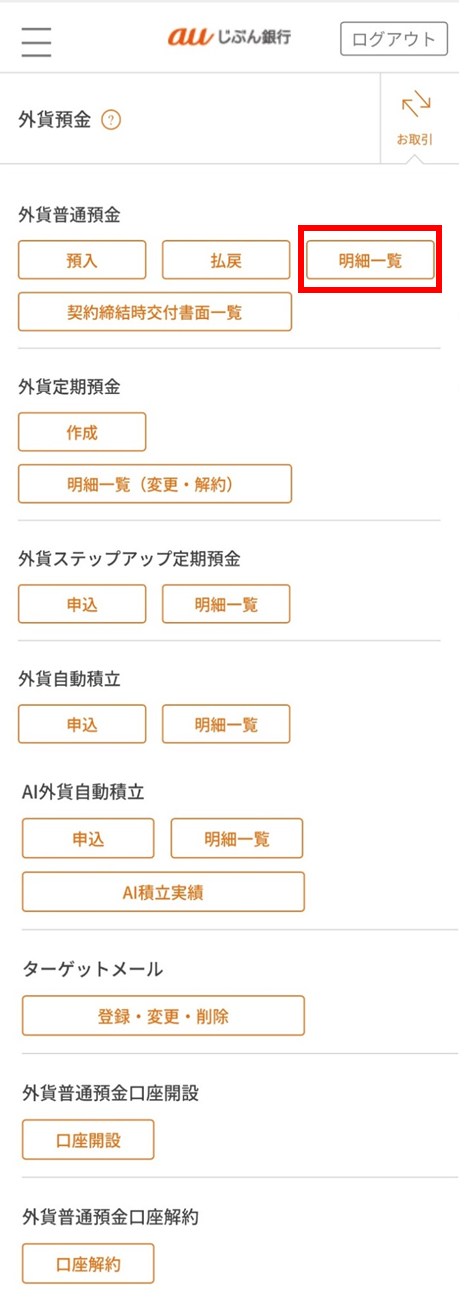The image size is (460, 1301).
Task: Open 明細一覧 for 外貨自動積立
Action: pos(226,724)
